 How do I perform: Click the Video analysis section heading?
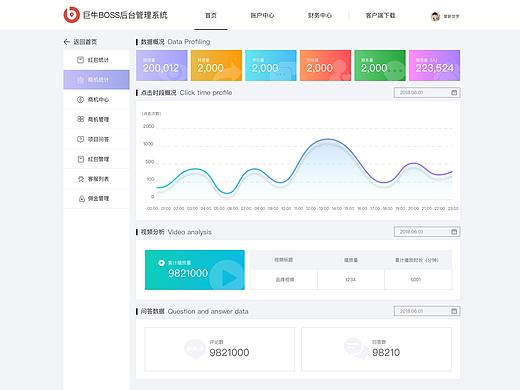(x=176, y=232)
